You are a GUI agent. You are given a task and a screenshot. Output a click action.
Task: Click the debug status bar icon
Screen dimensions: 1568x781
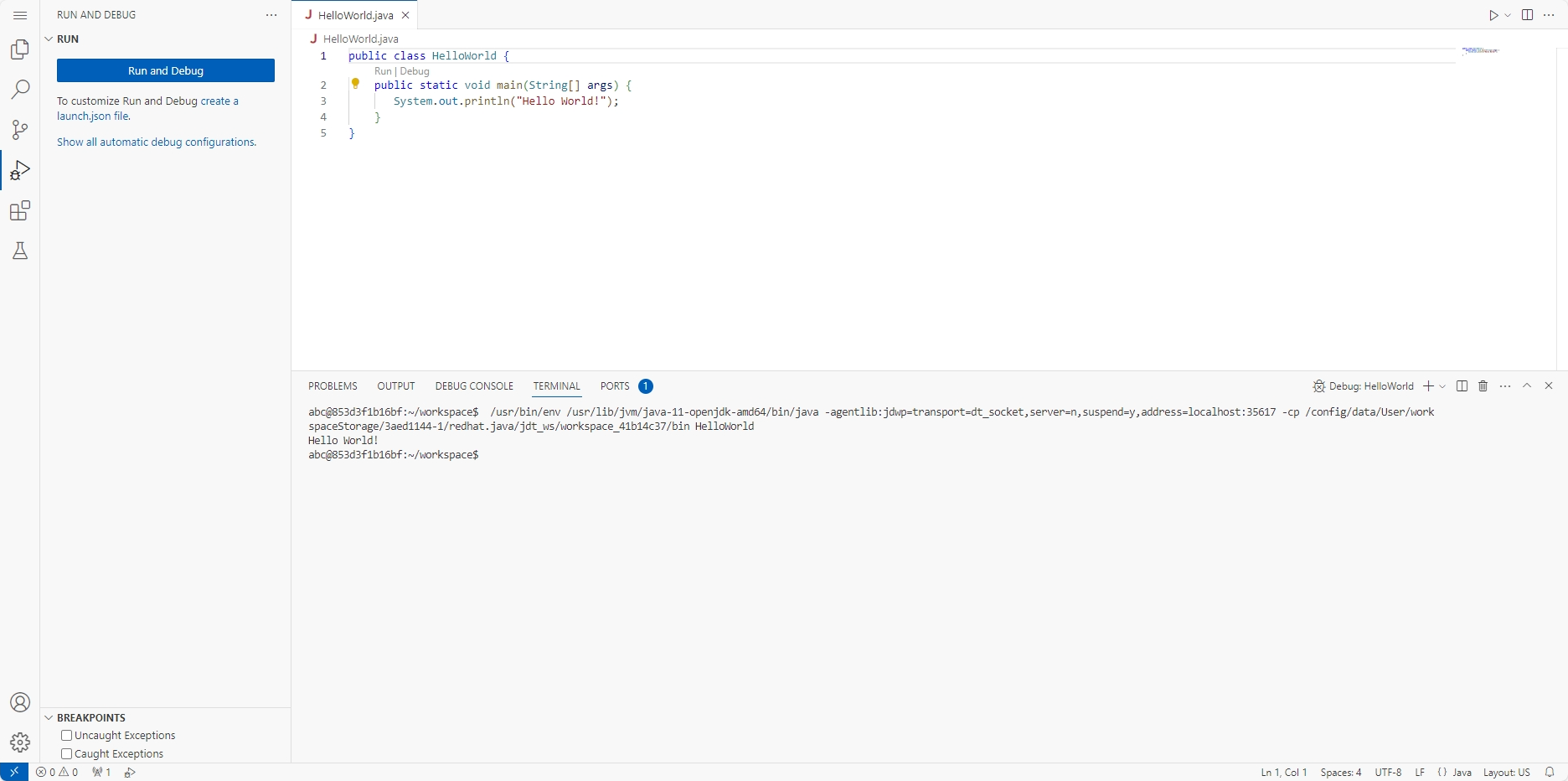click(130, 773)
